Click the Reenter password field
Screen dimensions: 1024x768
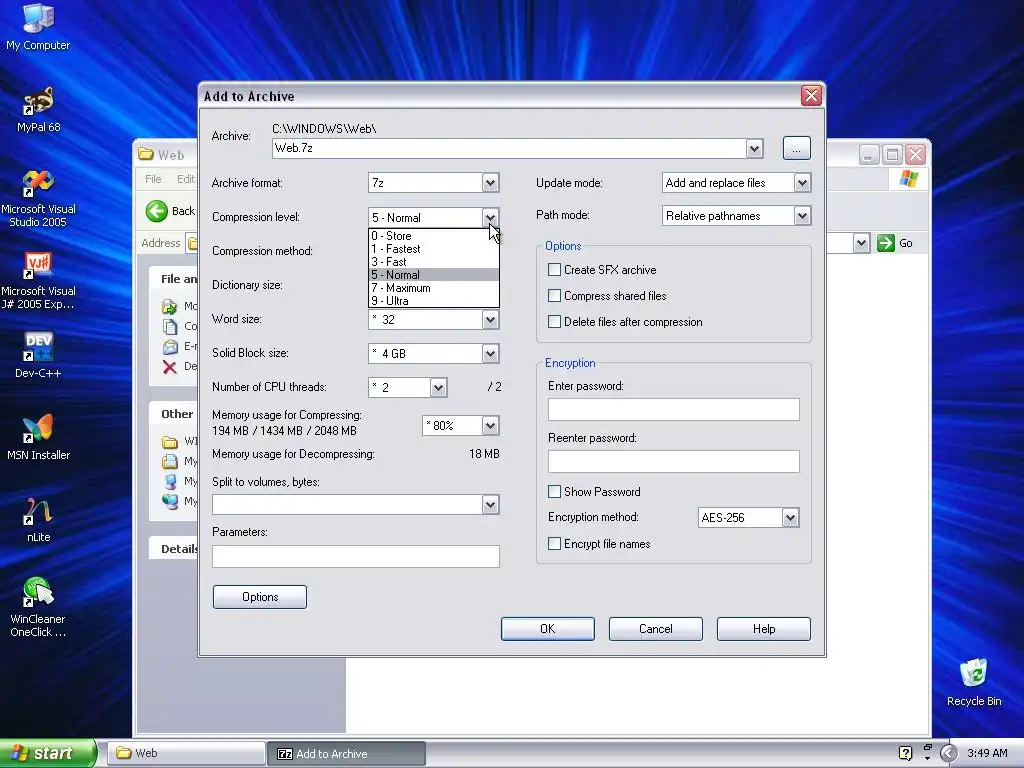[673, 461]
